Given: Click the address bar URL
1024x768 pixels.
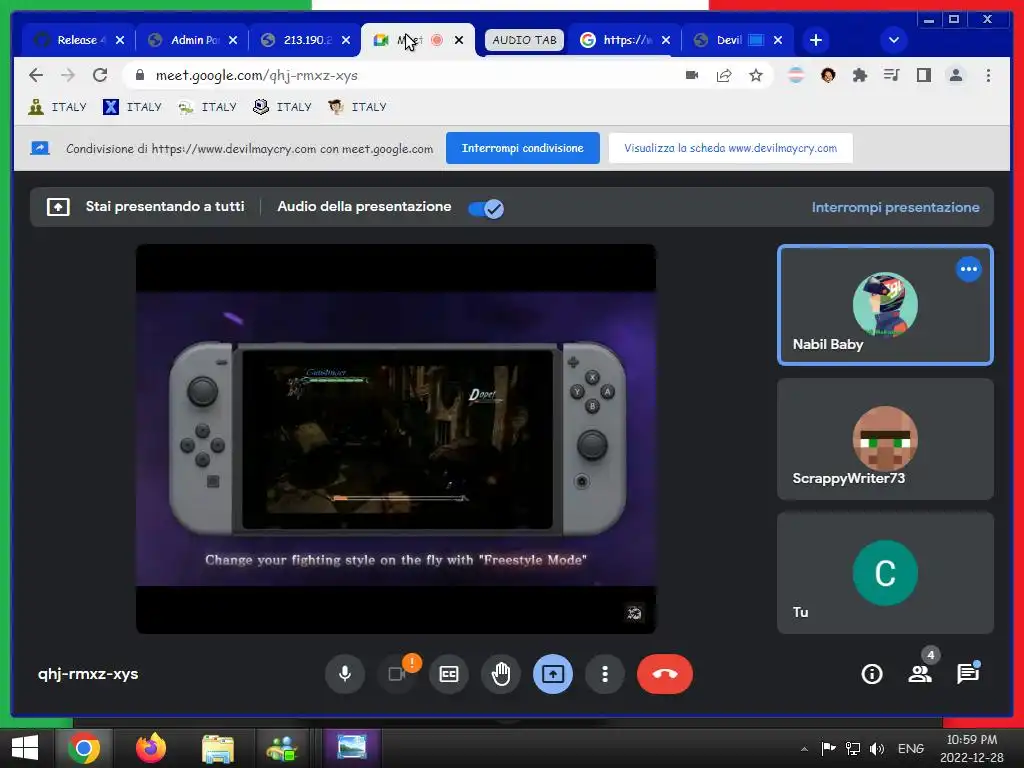Looking at the screenshot, I should pos(257,76).
